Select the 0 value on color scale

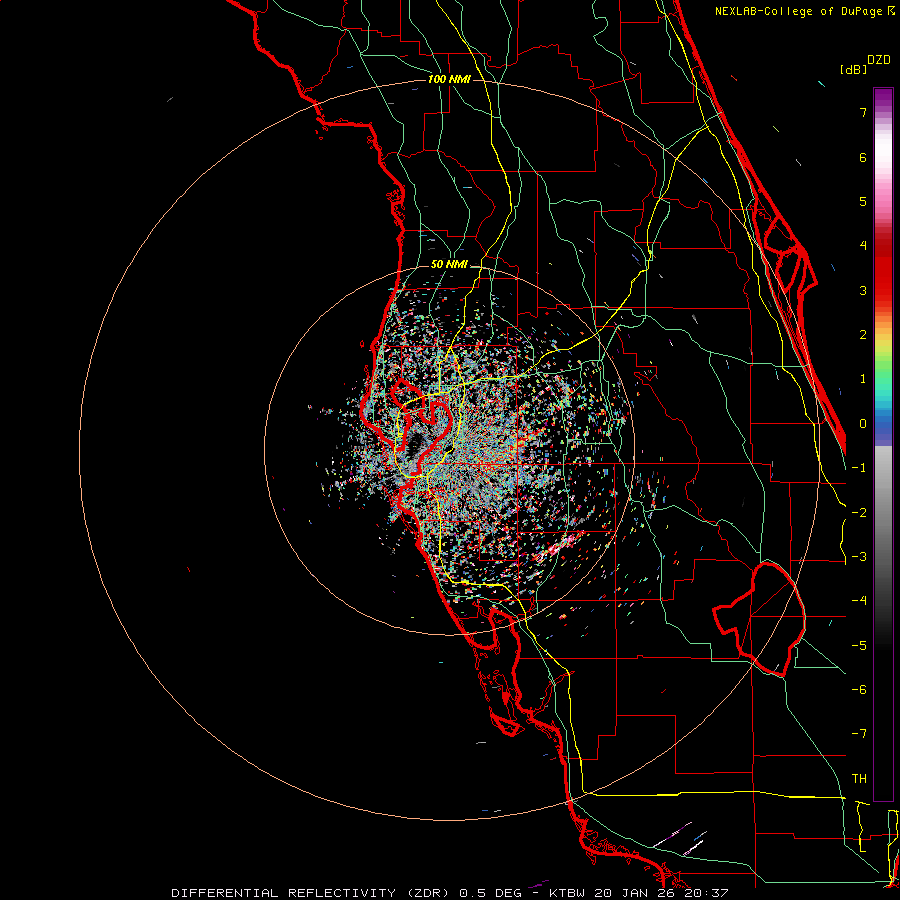(863, 424)
